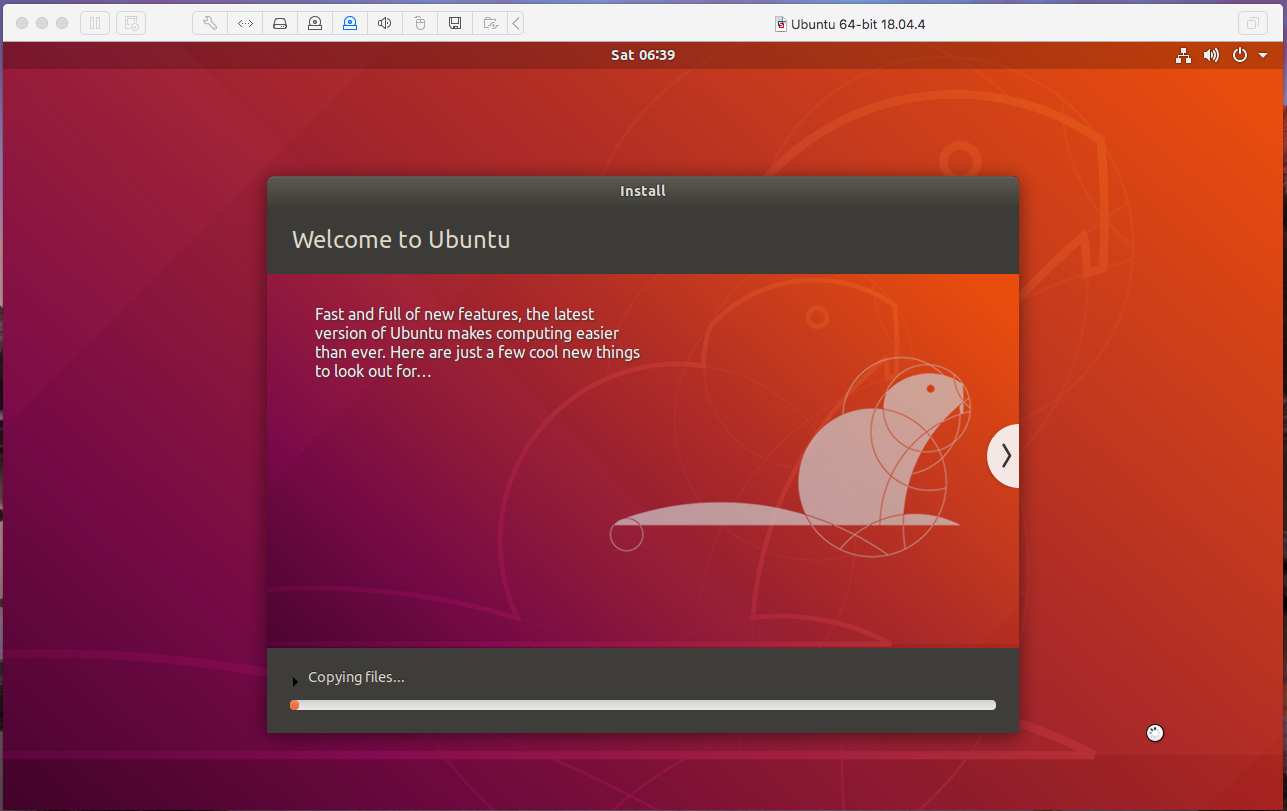Open the VM snapshots button
This screenshot has height=811, width=1287.
(130, 23)
